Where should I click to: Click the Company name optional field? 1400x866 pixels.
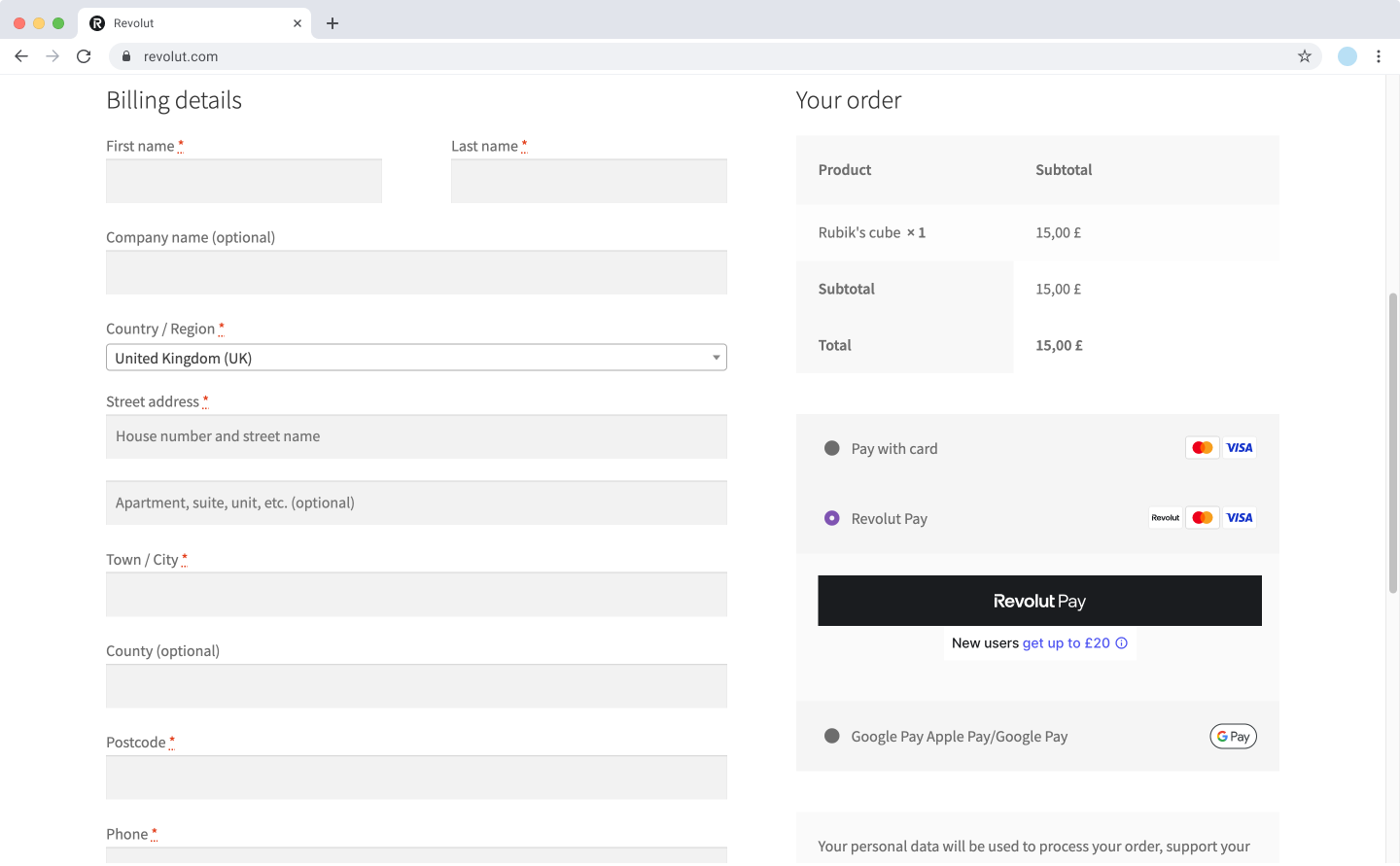(x=416, y=273)
